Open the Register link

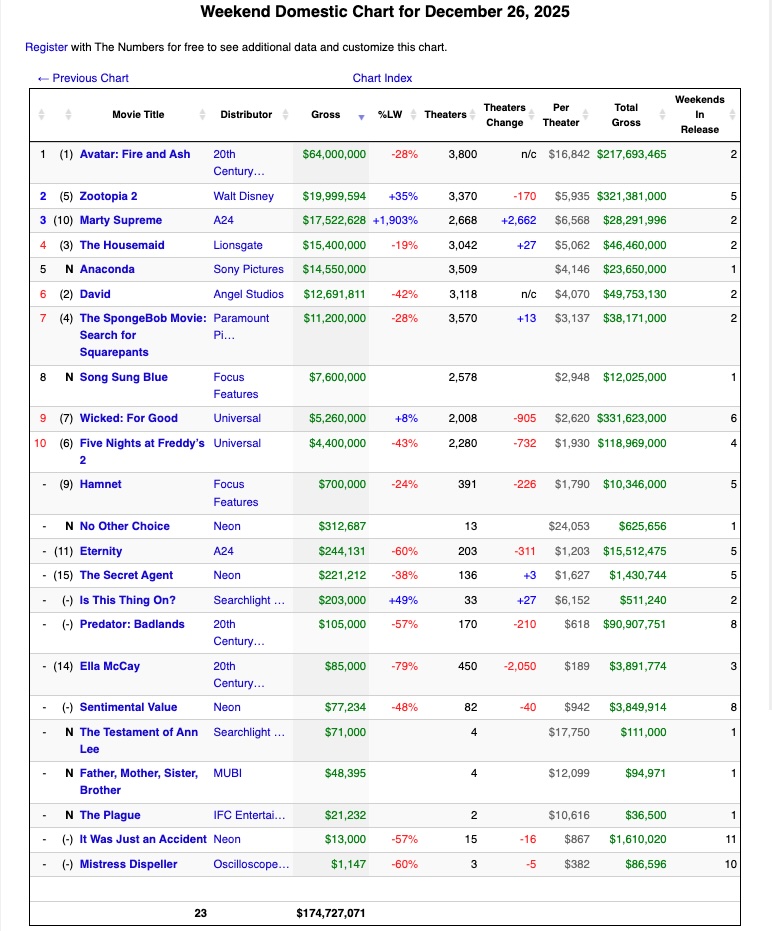(46, 47)
